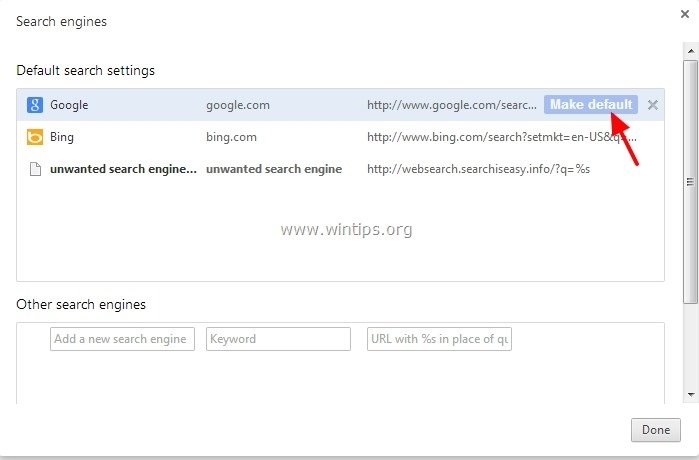Image resolution: width=699 pixels, height=460 pixels.
Task: Click the bing.com keyword cell
Action: [231, 137]
